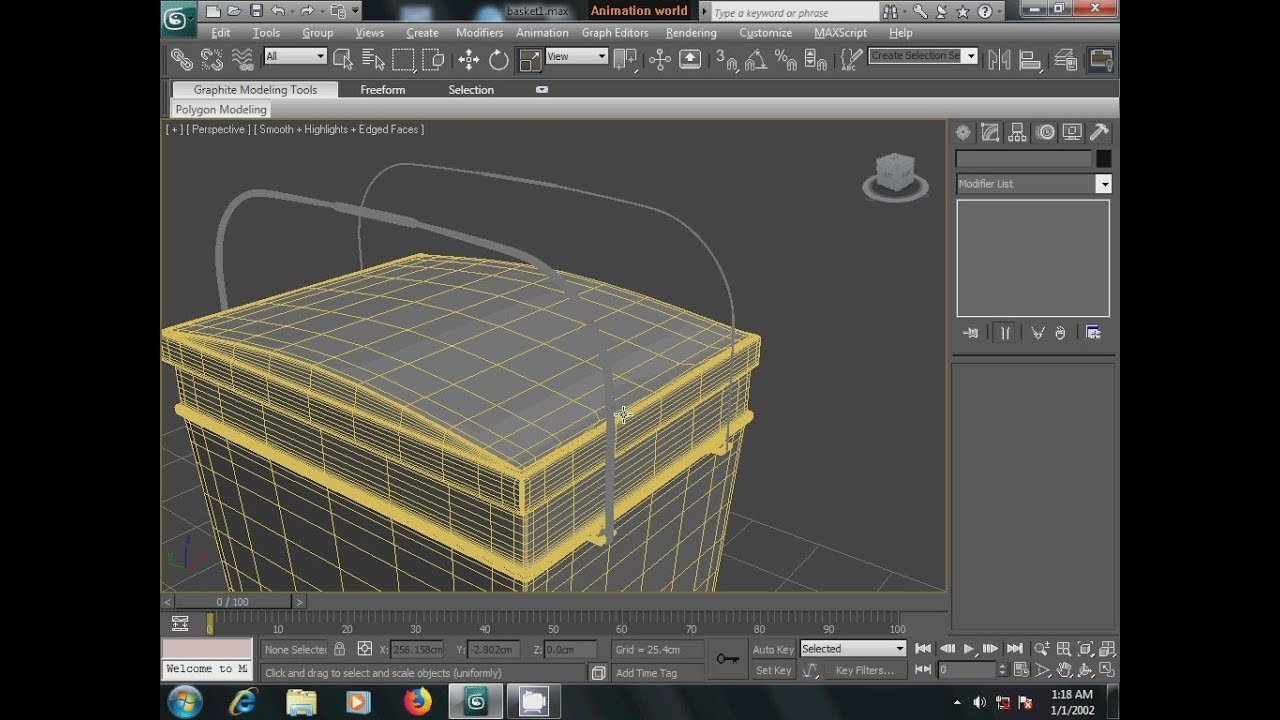Image resolution: width=1280 pixels, height=720 pixels.
Task: Choose the Bind to Space Warp tool
Action: [243, 60]
